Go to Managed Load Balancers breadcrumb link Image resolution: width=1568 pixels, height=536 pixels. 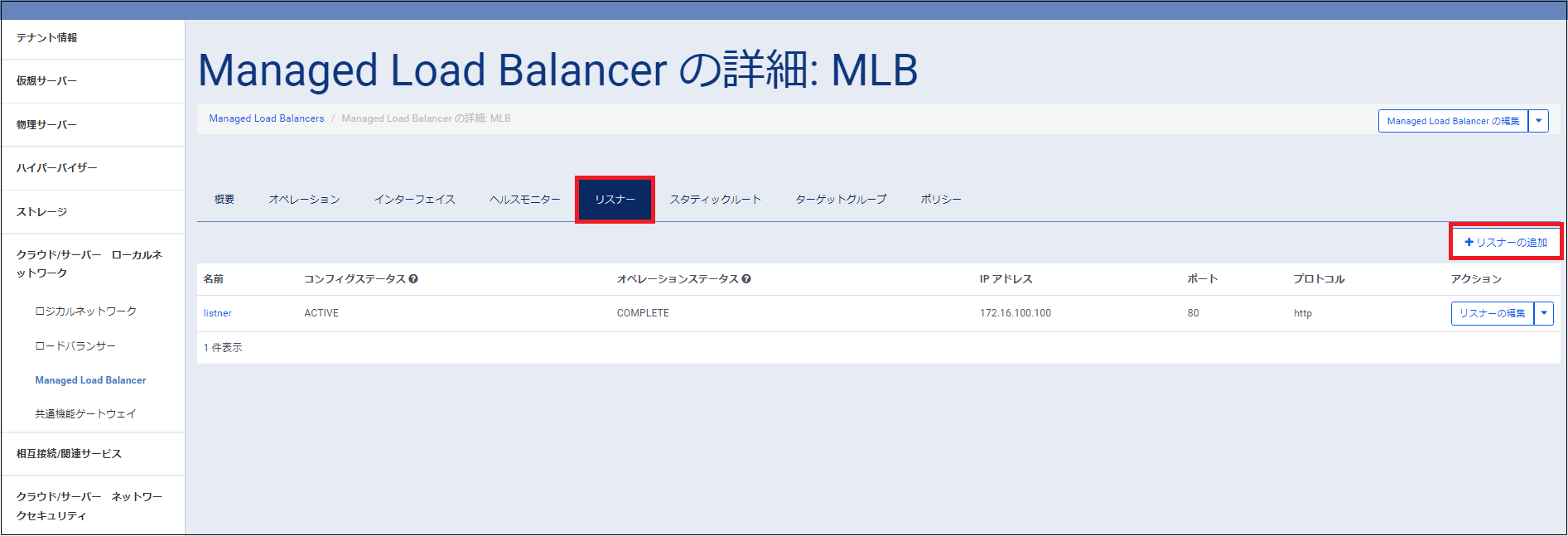[x=267, y=118]
